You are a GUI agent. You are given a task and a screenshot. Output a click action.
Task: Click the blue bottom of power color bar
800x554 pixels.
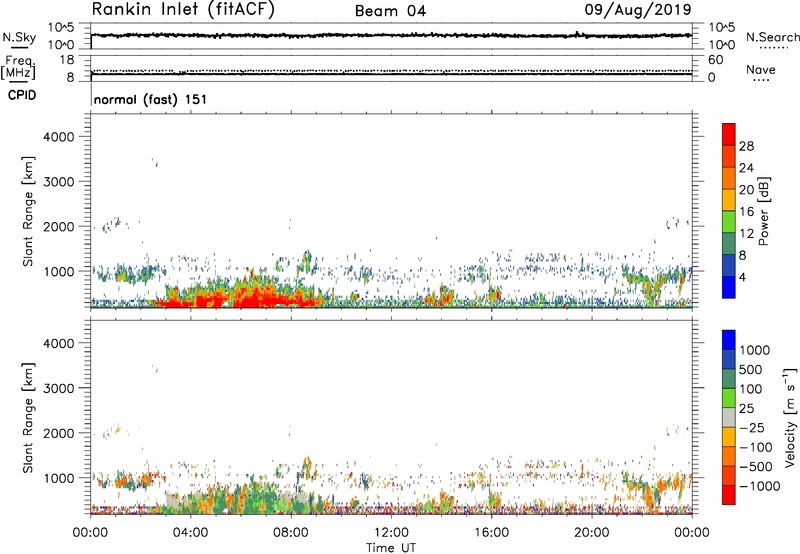point(729,287)
